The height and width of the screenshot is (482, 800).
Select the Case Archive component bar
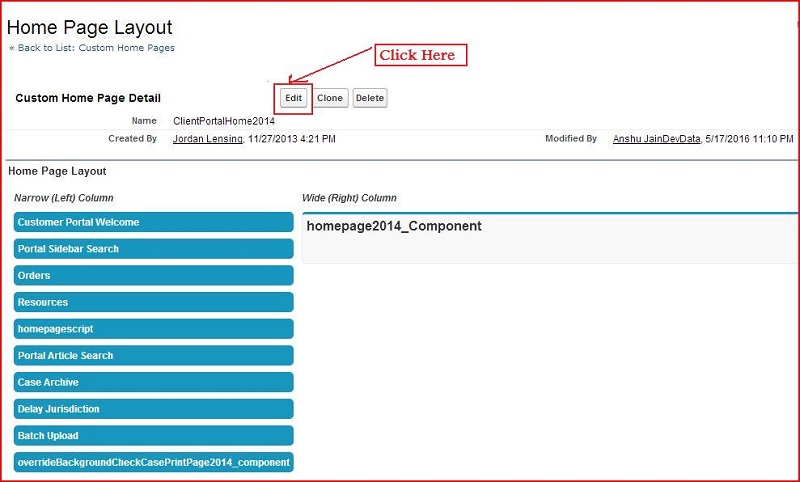click(154, 382)
